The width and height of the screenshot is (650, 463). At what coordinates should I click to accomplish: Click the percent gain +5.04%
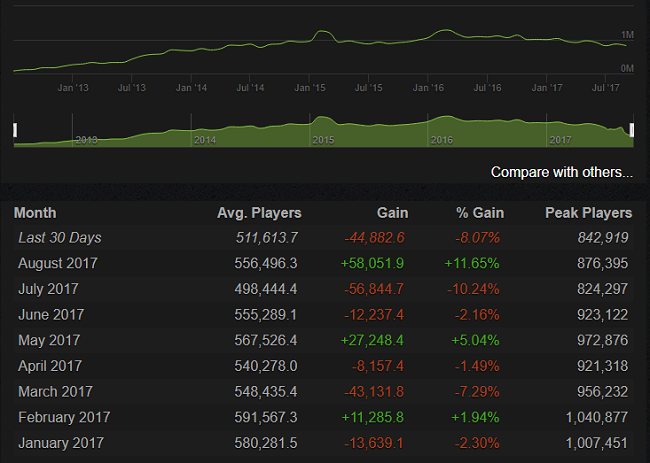pos(475,340)
